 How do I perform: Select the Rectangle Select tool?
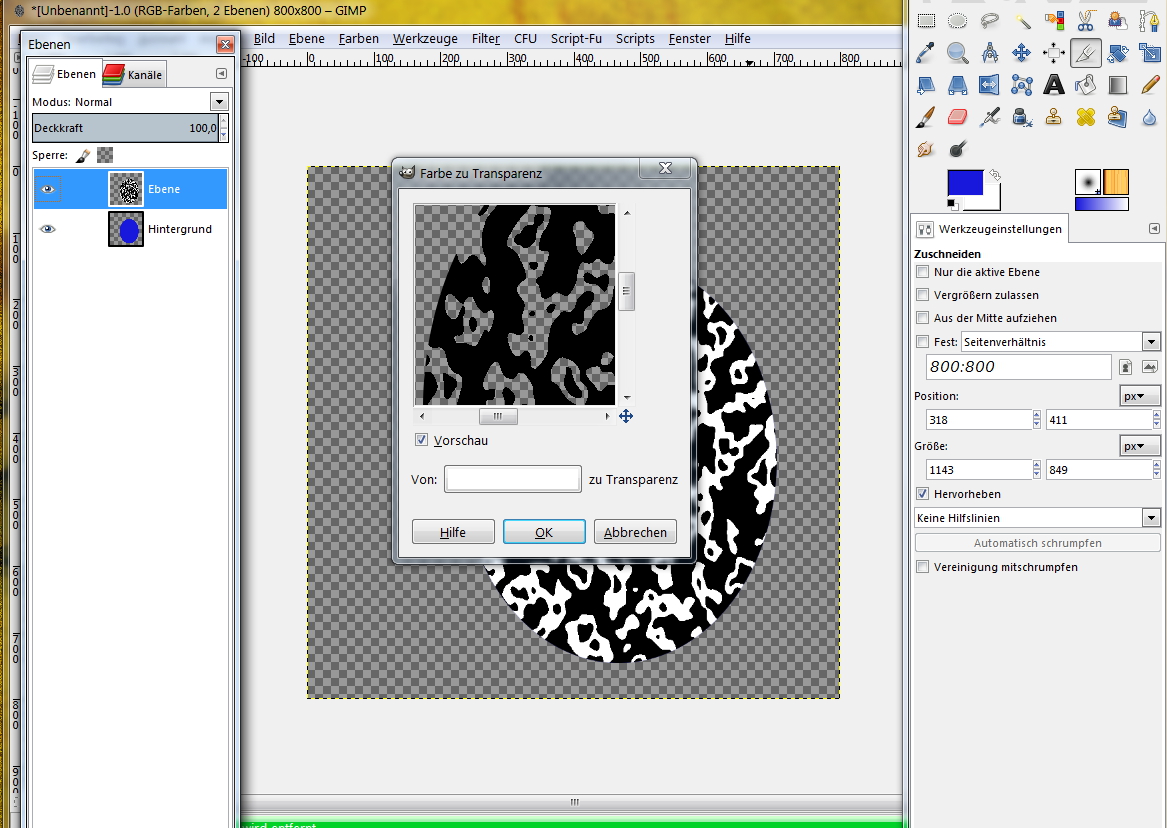tap(926, 21)
